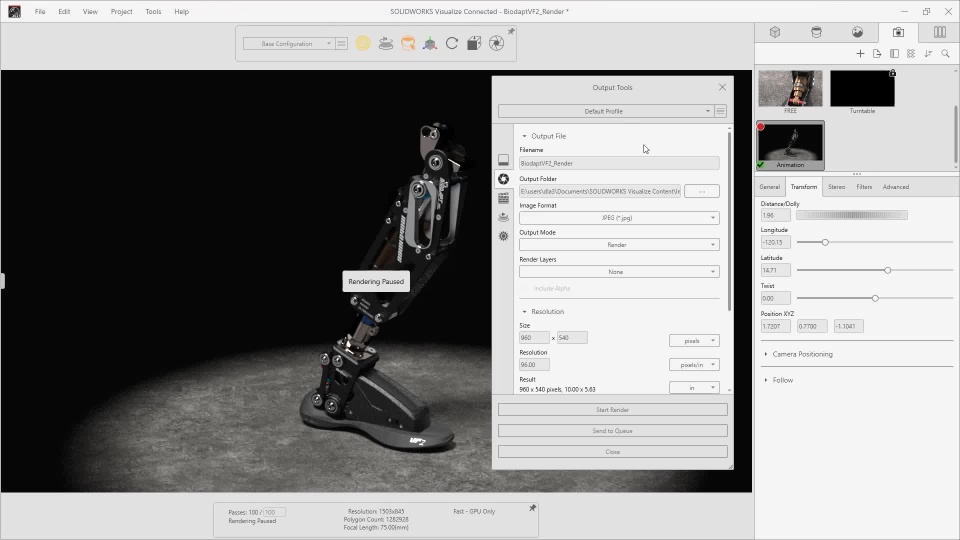Expand the Camera Positioning section
960x540 pixels.
766,354
